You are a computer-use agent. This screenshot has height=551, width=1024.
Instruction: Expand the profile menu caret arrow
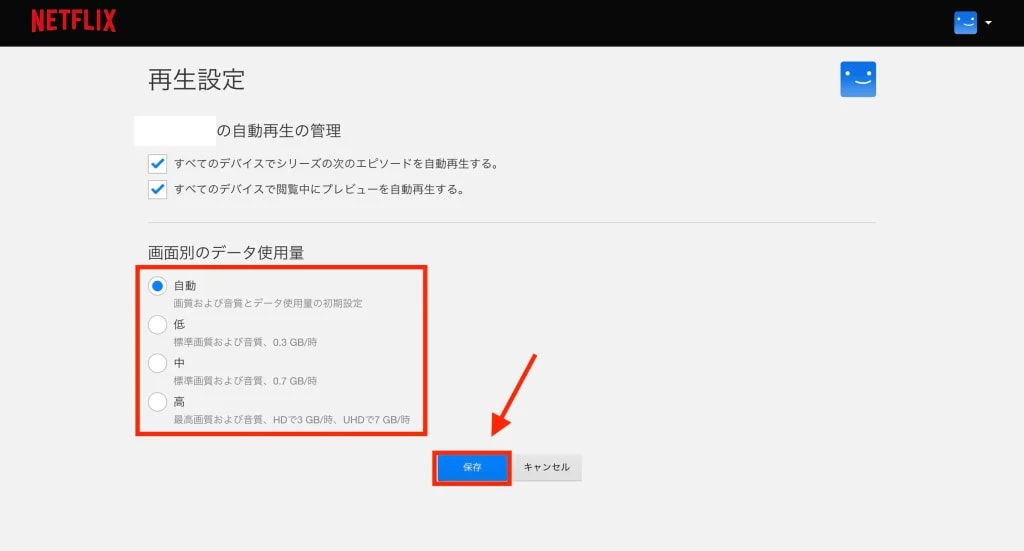(988, 23)
